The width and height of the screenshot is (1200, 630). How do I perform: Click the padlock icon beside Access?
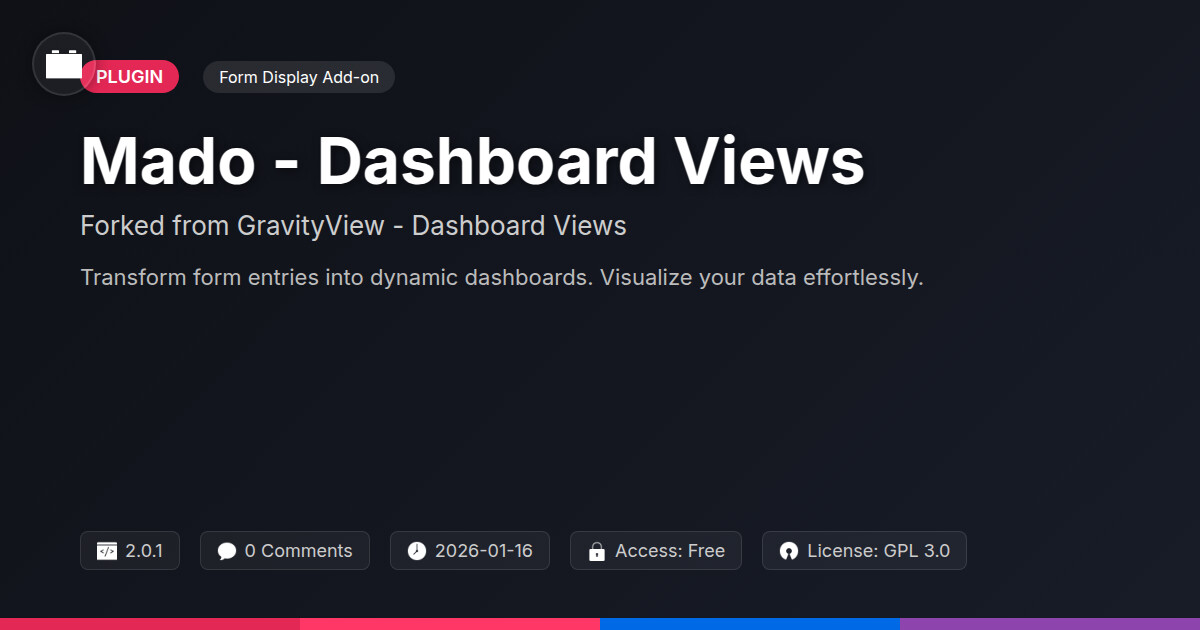click(597, 551)
